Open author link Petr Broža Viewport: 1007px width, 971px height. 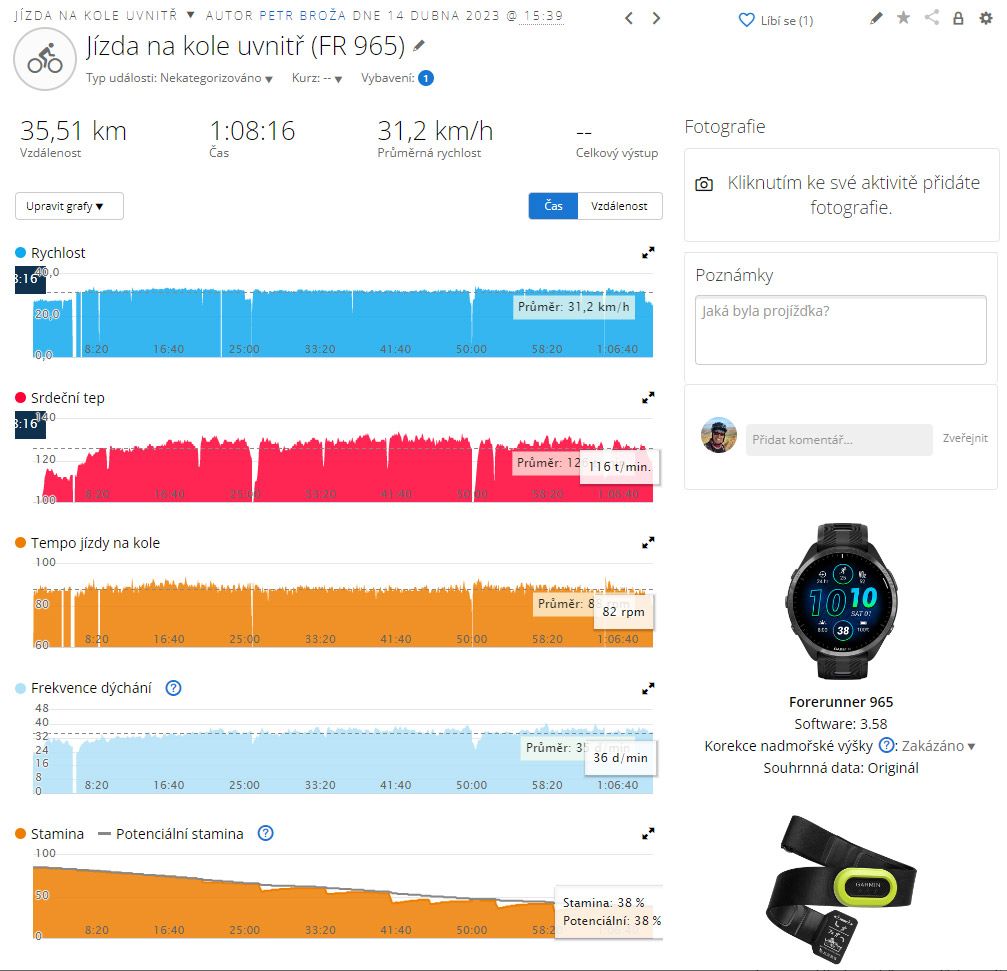[302, 15]
